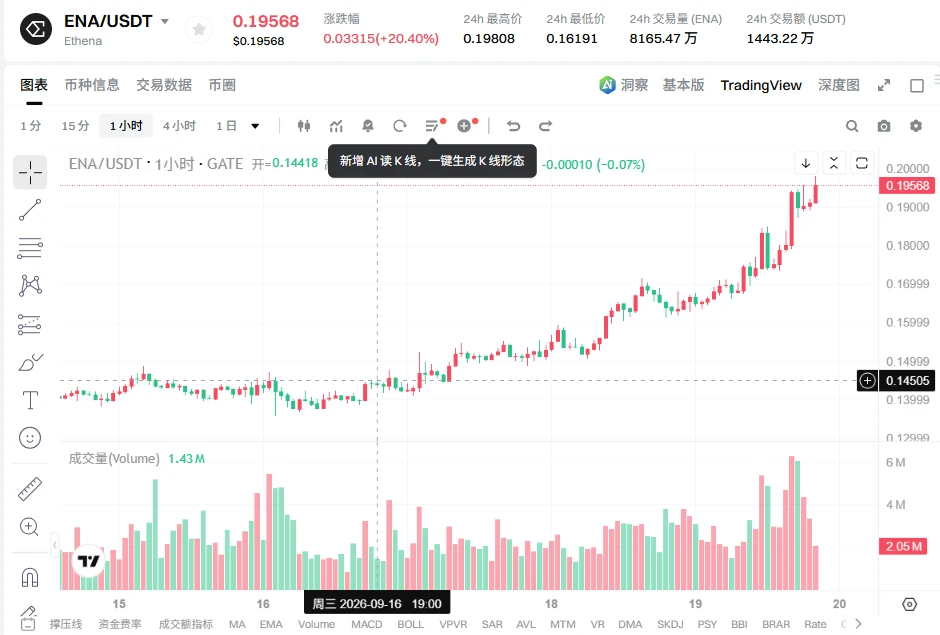
Task: Search symbols with magnifier icon
Action: [x=852, y=126]
